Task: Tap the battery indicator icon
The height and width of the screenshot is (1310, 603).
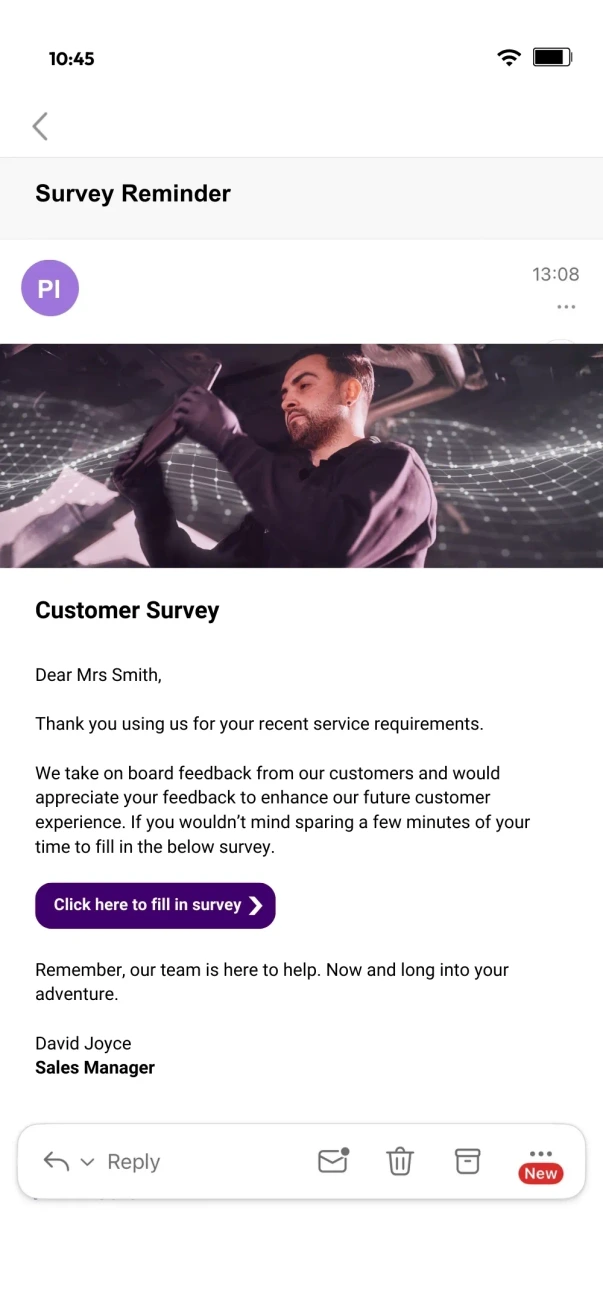Action: click(552, 58)
